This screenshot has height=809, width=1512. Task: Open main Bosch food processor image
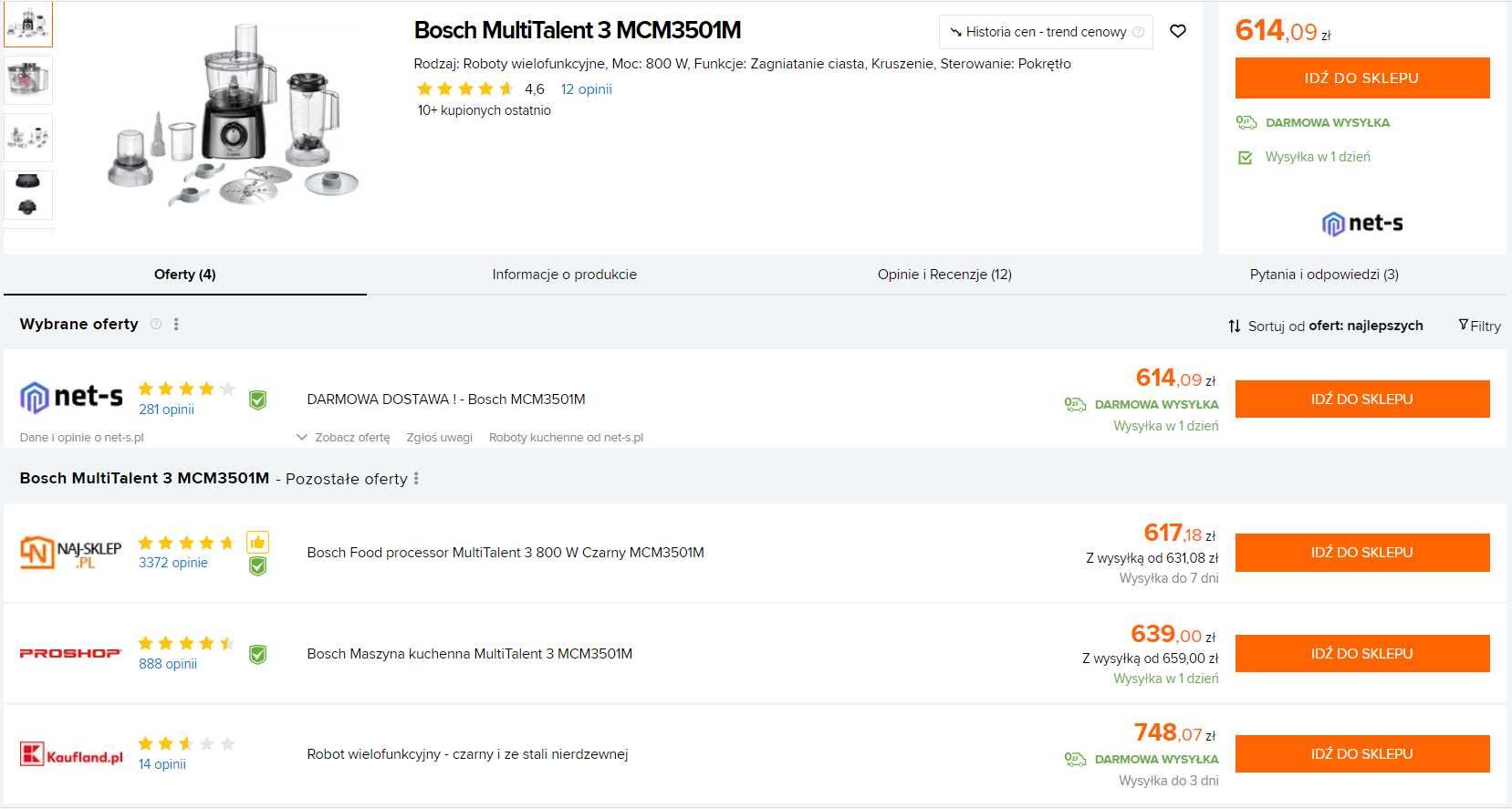pyautogui.click(x=233, y=116)
